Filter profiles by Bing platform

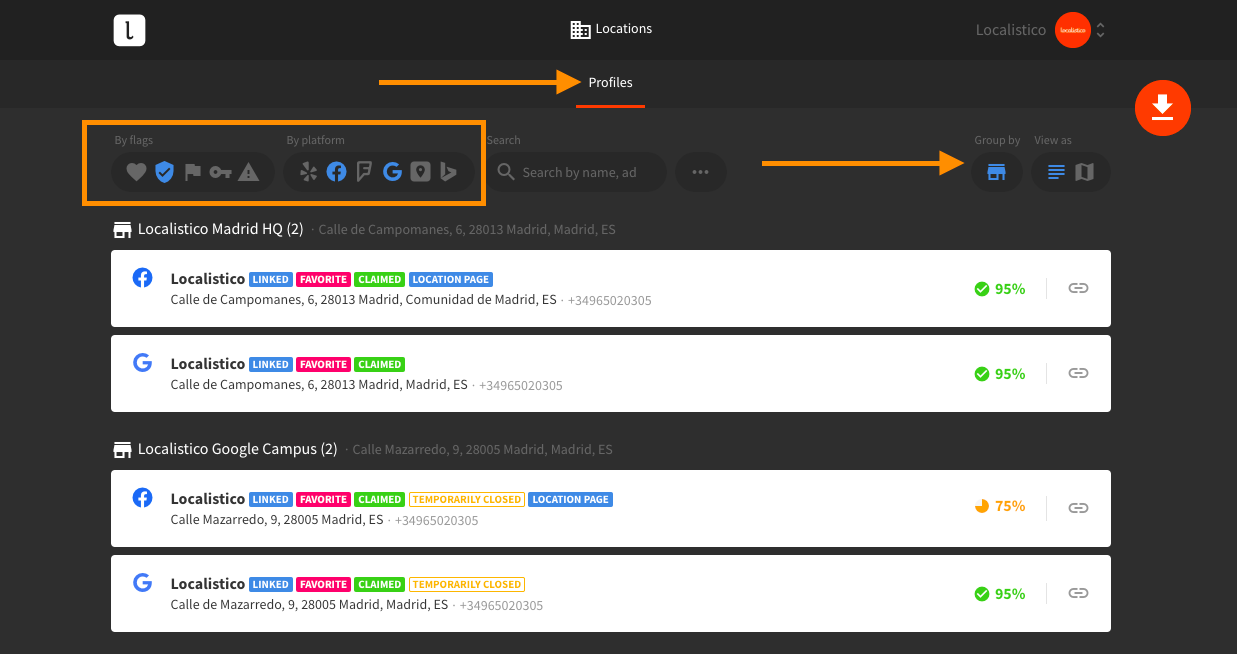coord(448,172)
